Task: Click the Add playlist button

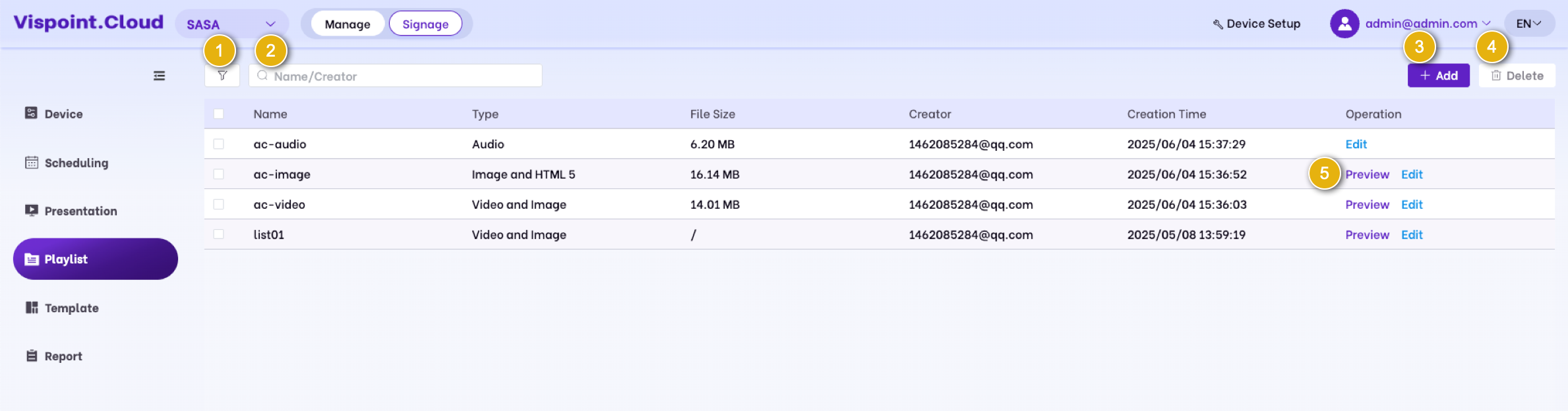Action: [x=1438, y=76]
